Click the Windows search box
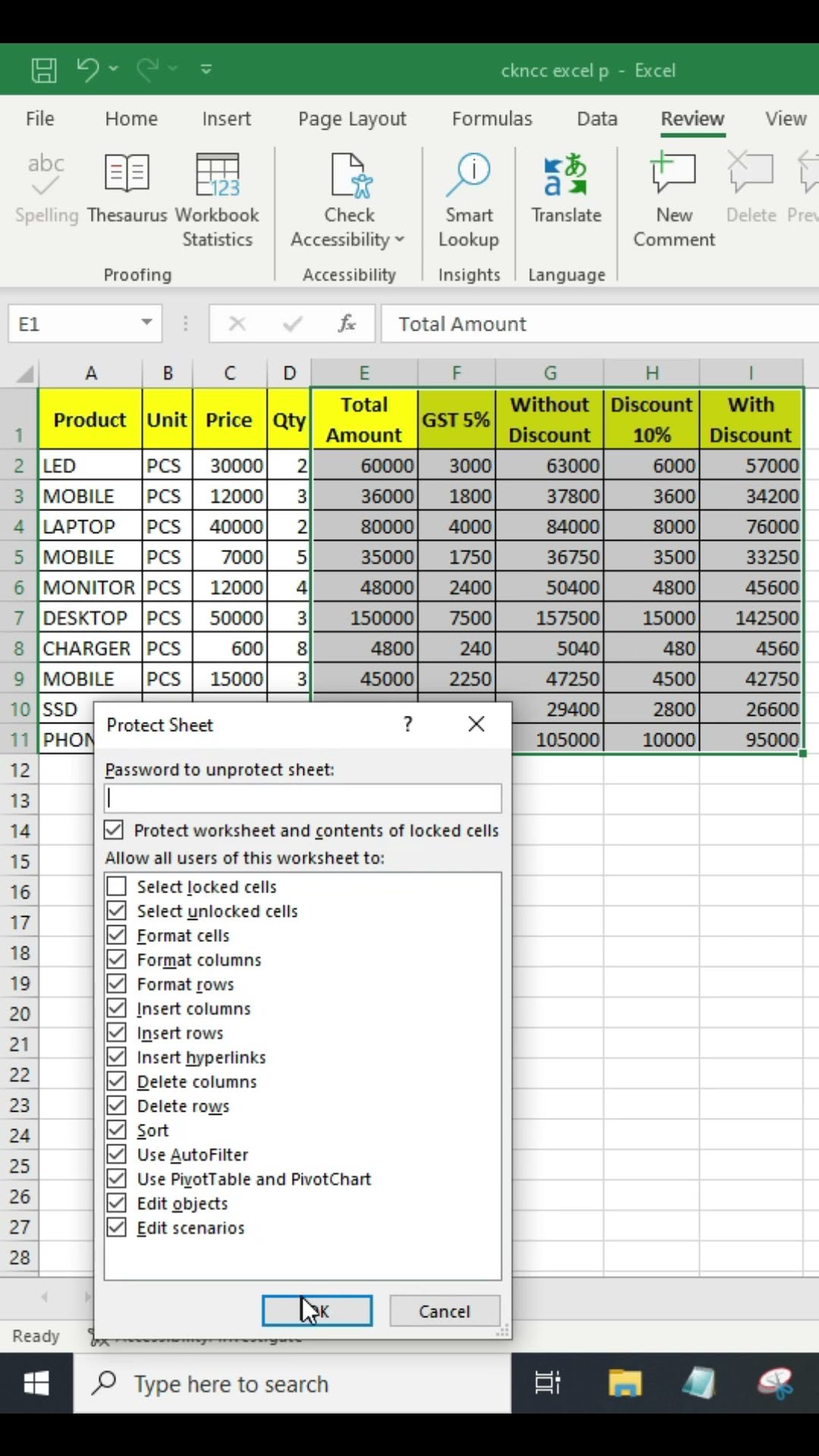The height and width of the screenshot is (1456, 819). [x=292, y=1383]
